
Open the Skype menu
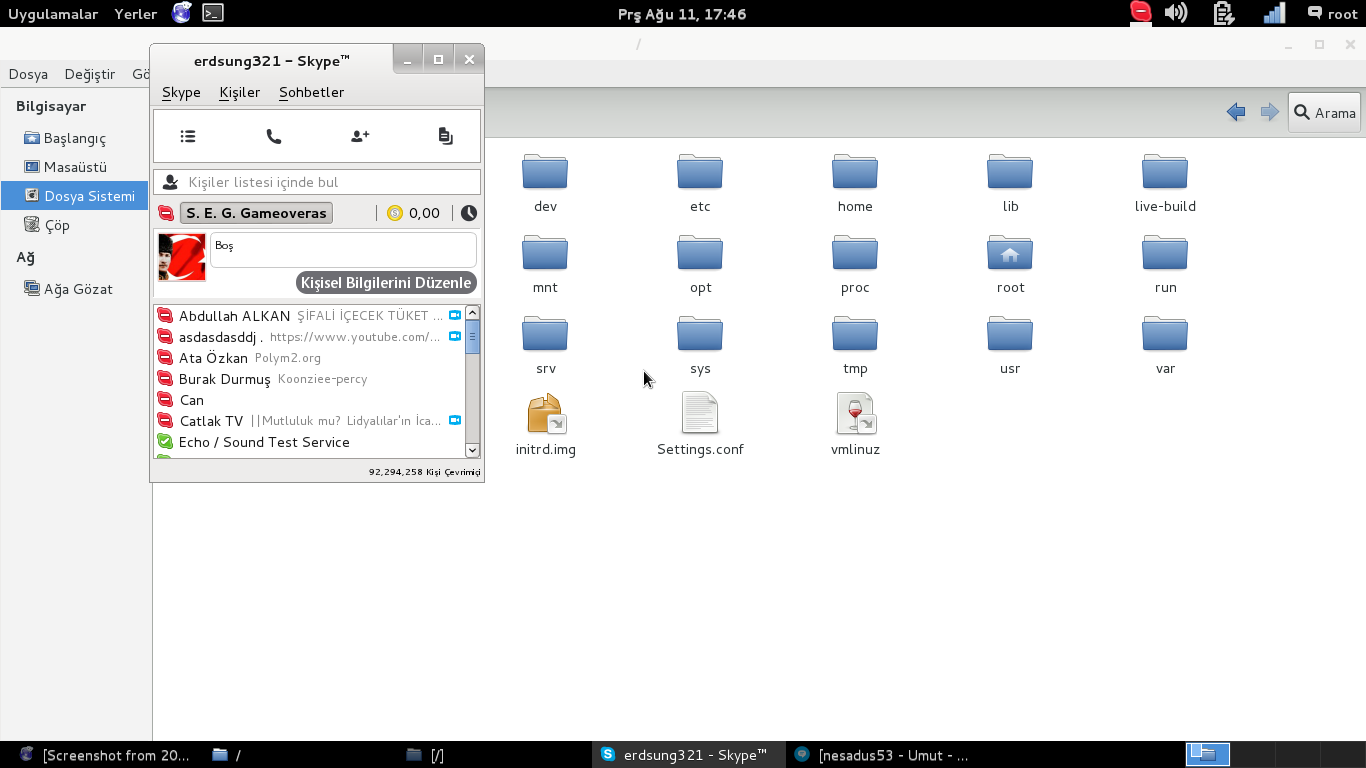pyautogui.click(x=181, y=92)
